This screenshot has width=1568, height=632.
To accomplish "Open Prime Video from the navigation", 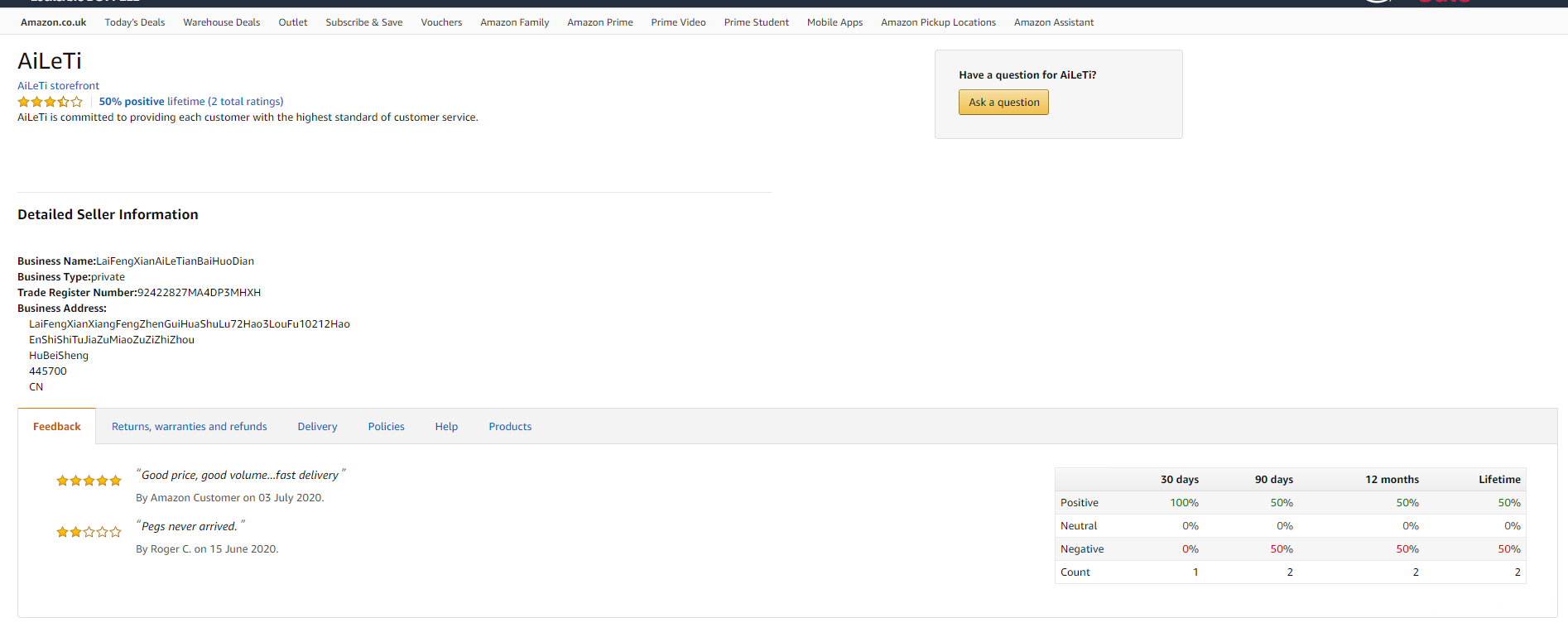I will point(678,22).
